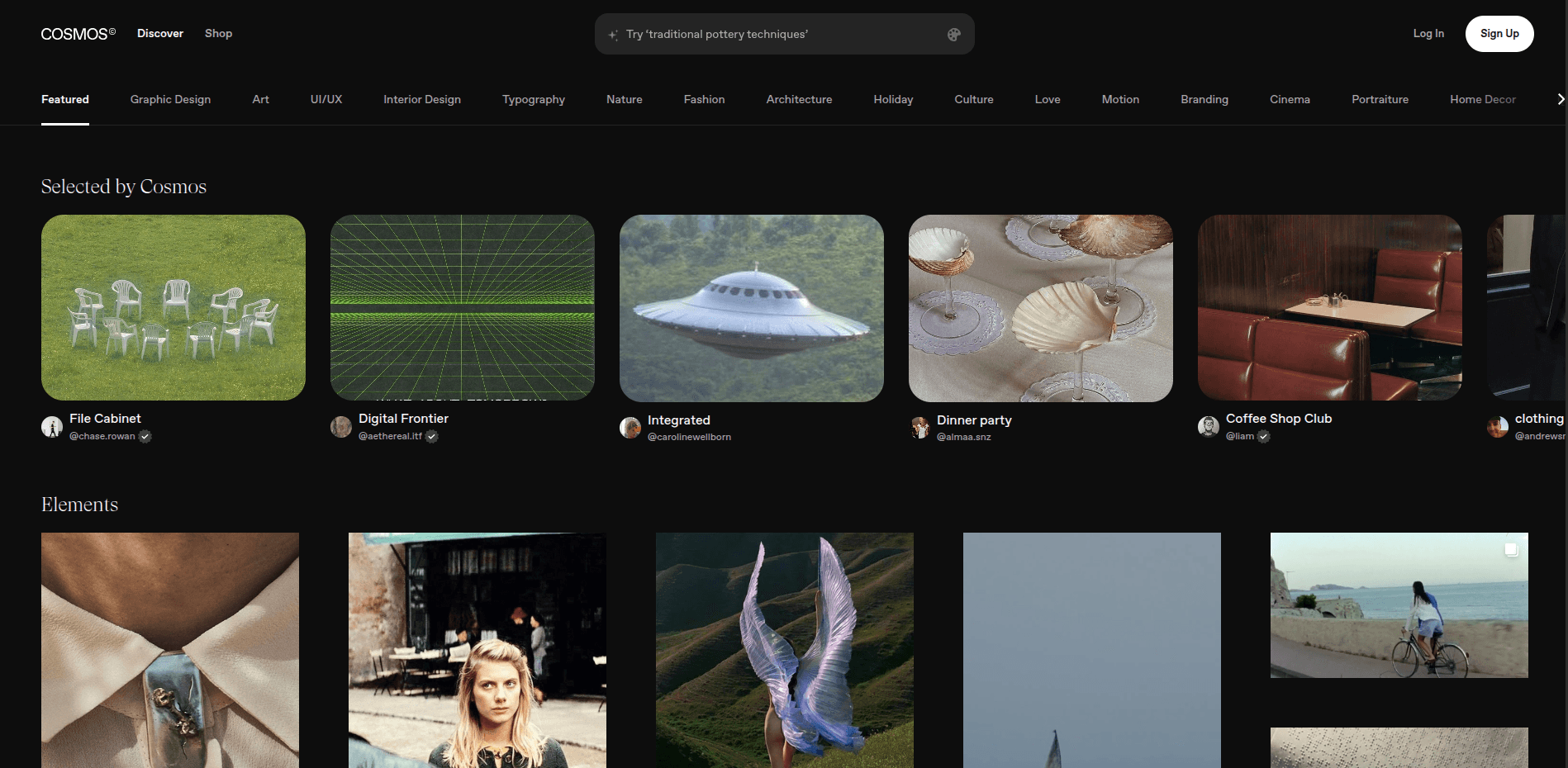Select the Typography category tab

tap(534, 99)
